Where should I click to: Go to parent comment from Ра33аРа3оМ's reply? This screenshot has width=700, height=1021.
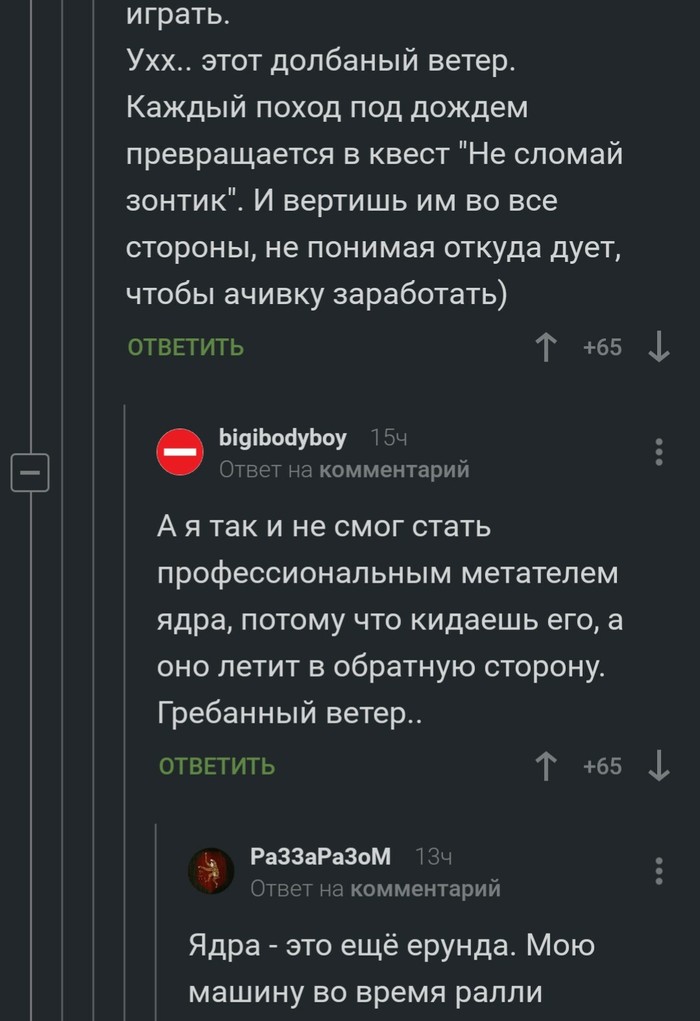[425, 888]
